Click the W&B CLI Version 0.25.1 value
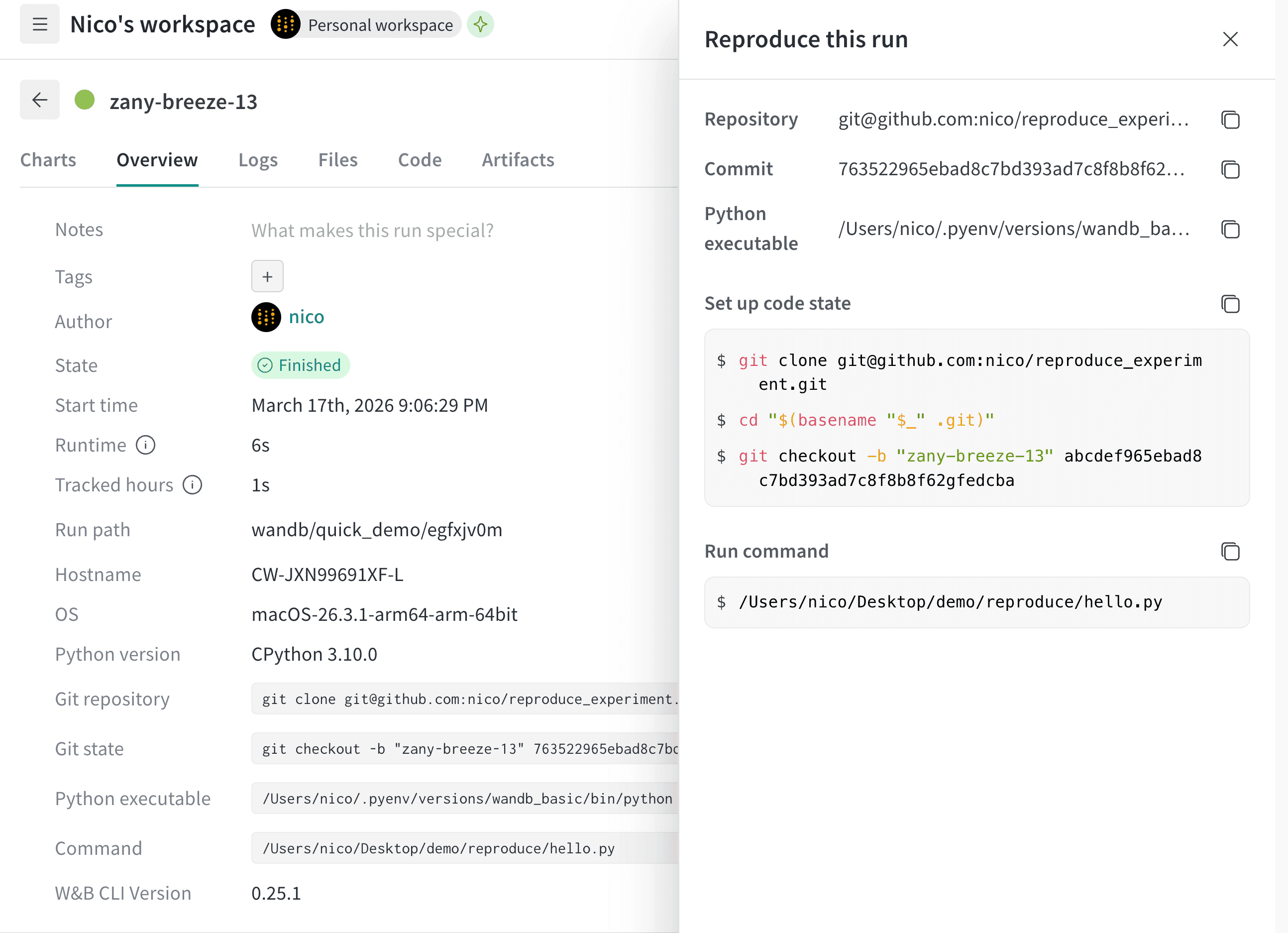Viewport: 1288px width, 933px height. pos(276,893)
